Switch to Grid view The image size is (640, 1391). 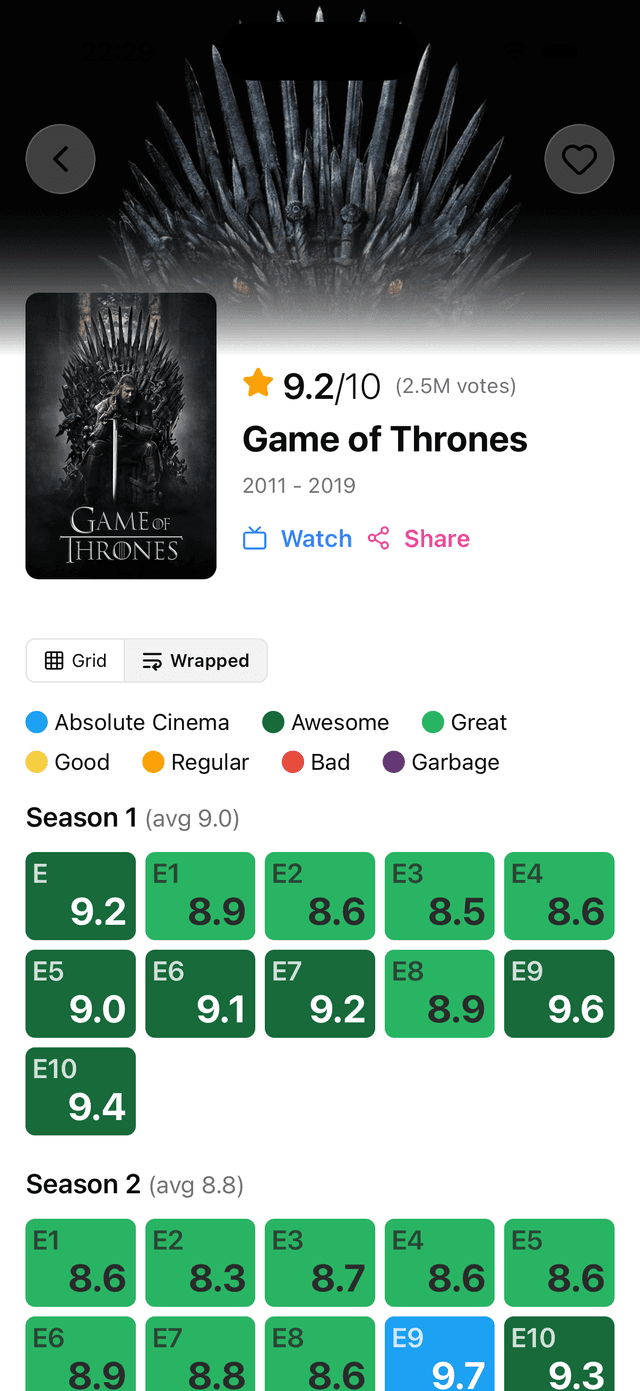76,661
